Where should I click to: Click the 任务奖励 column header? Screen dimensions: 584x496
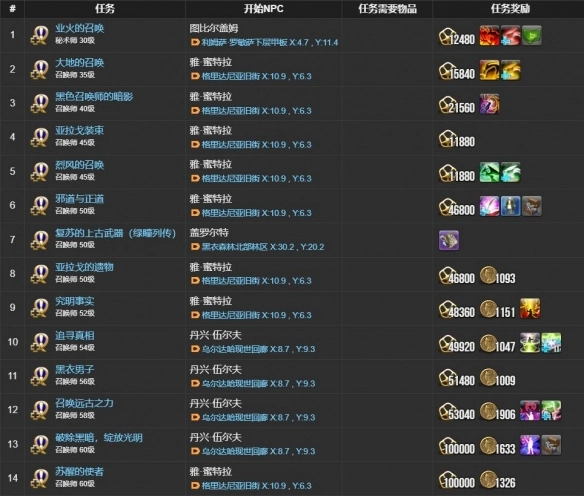[510, 9]
